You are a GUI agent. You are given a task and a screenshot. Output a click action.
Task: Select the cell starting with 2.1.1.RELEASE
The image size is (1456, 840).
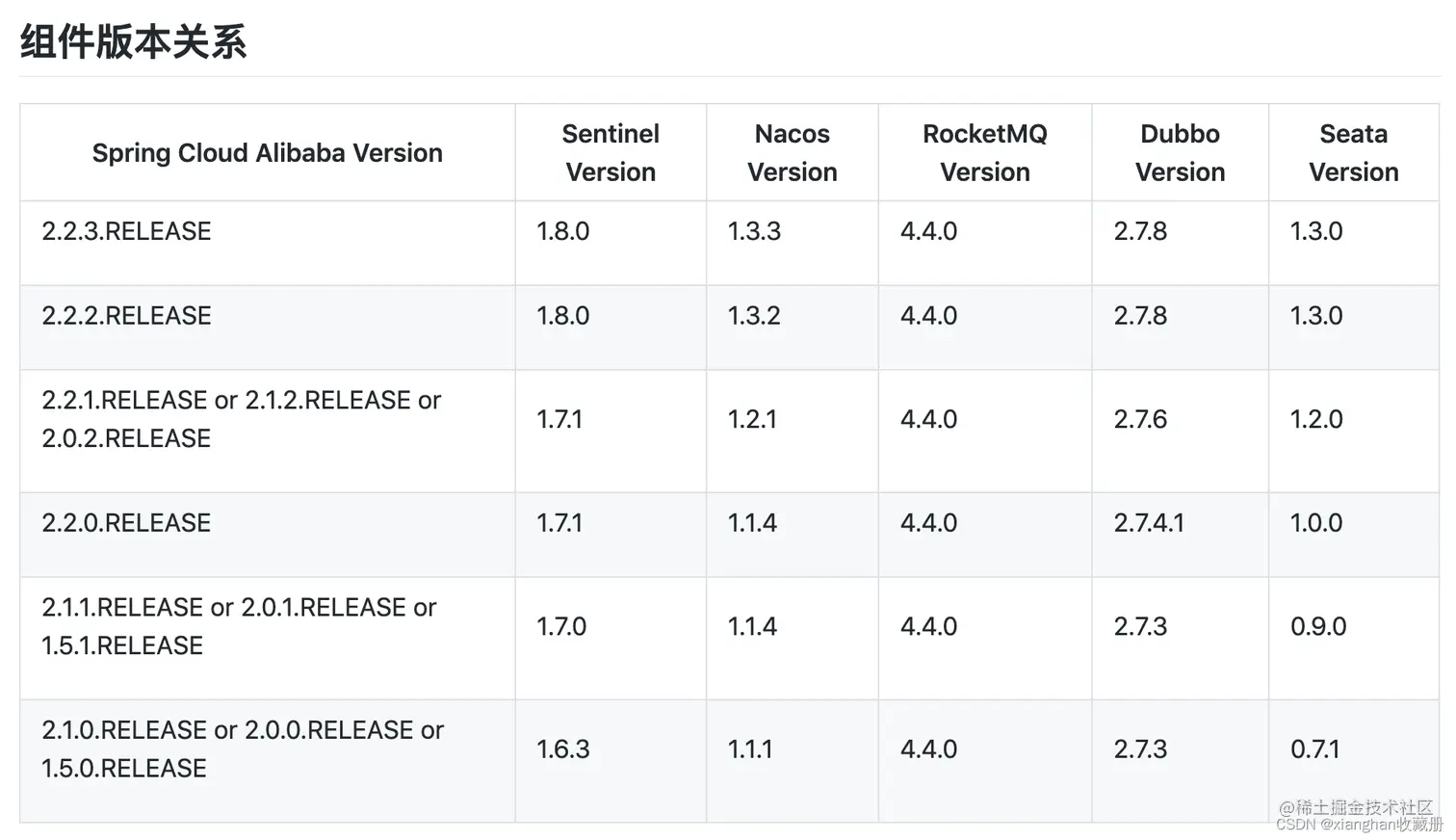239,626
